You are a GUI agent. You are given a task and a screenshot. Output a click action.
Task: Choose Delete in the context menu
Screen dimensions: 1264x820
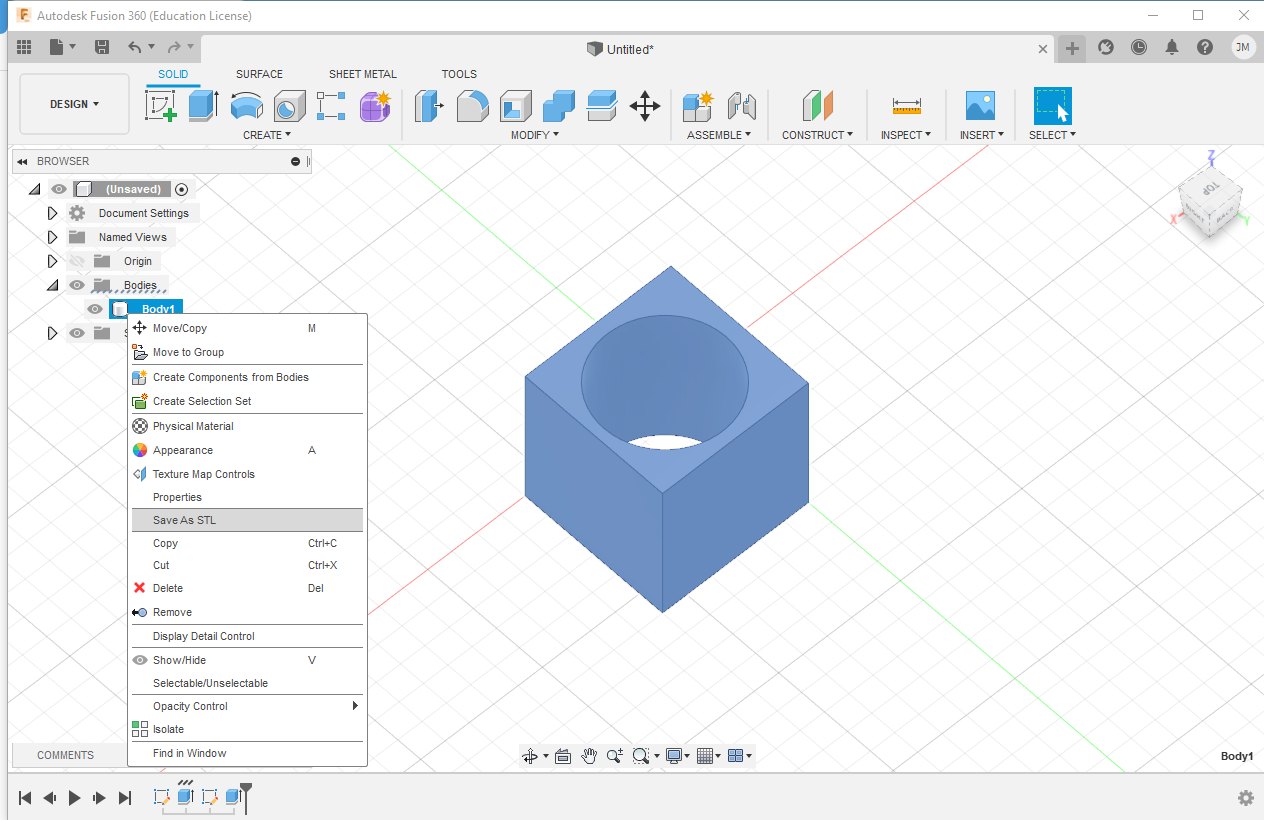pyautogui.click(x=246, y=588)
